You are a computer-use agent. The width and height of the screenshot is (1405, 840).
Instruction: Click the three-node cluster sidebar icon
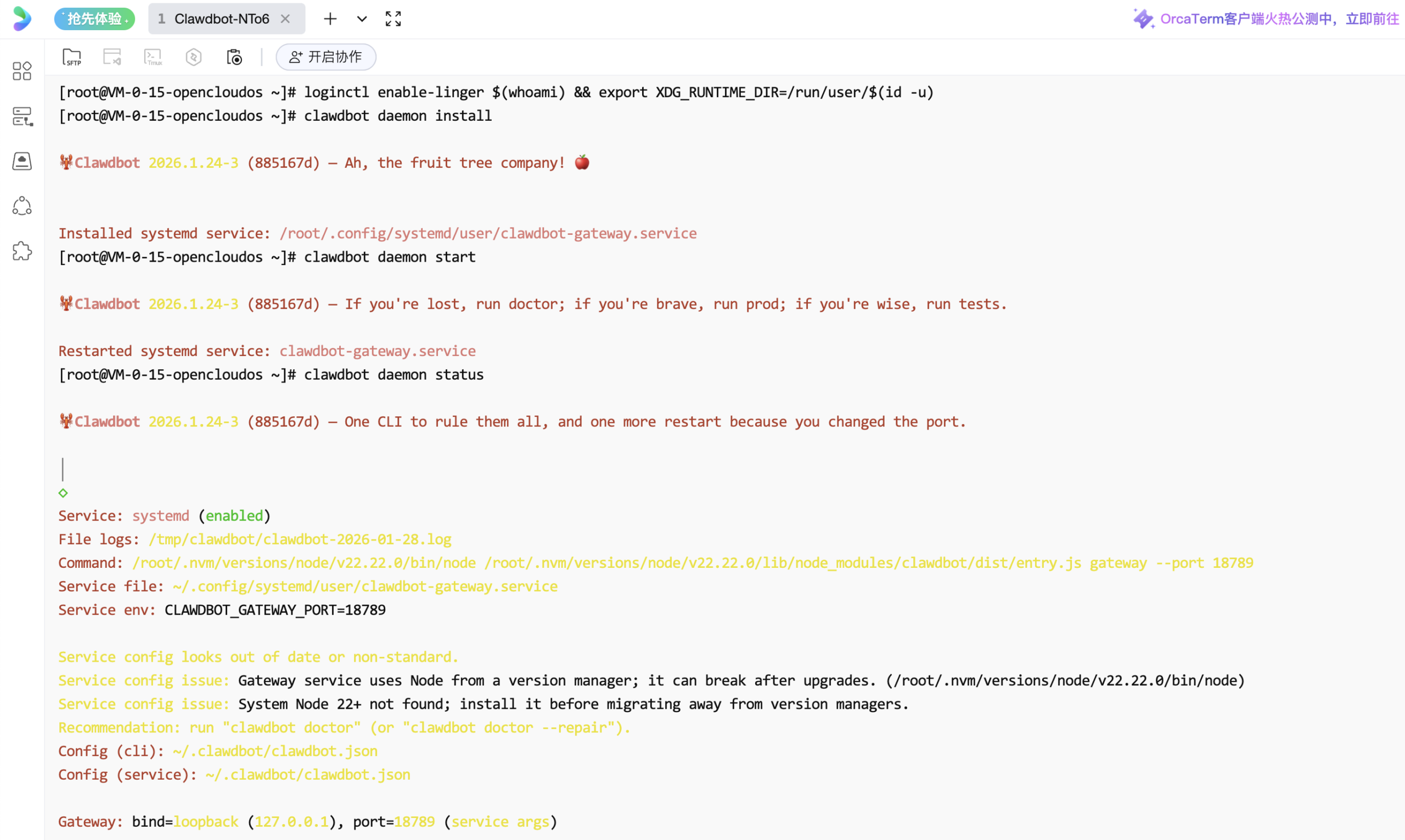(x=22, y=206)
